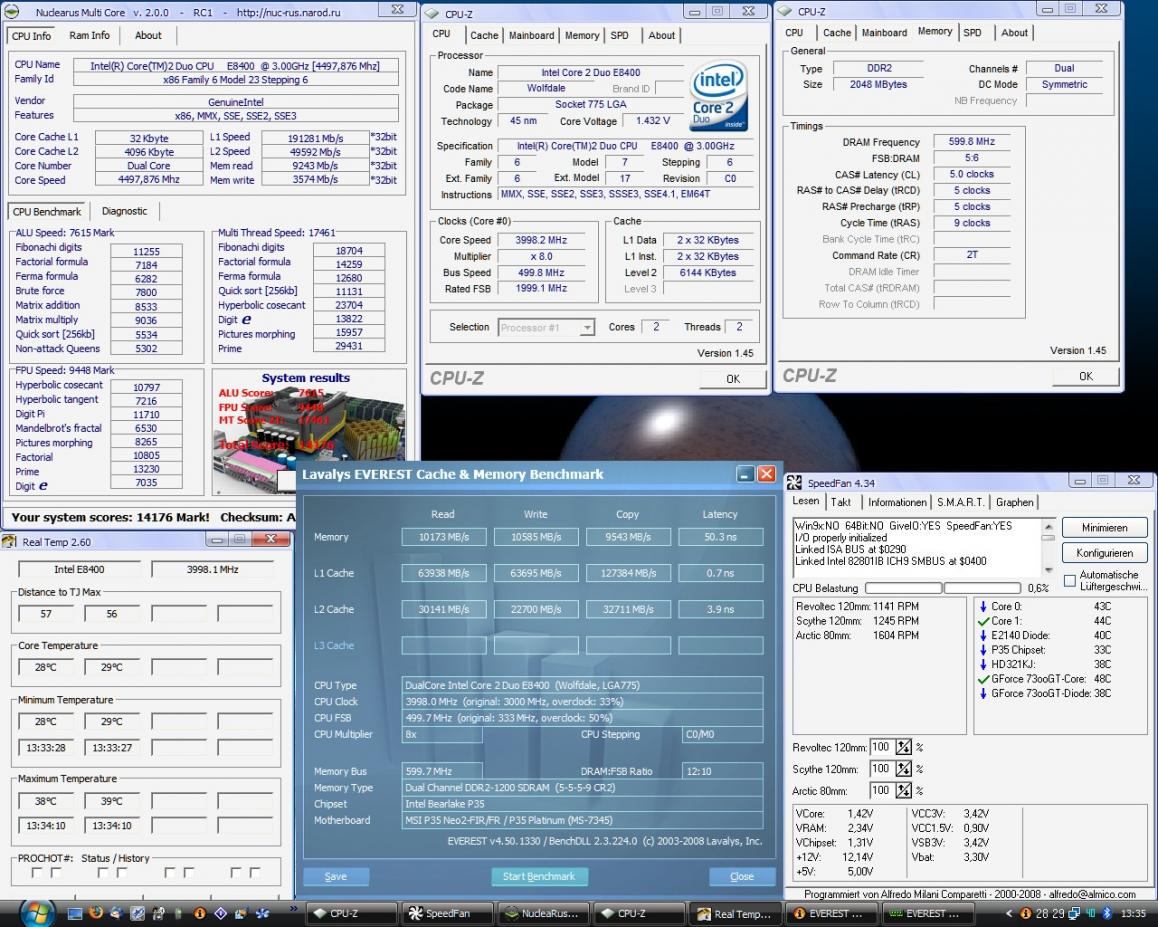Click GForce 73ooGT-Diode arrow icon
Image resolution: width=1158 pixels, height=927 pixels.
tap(983, 693)
